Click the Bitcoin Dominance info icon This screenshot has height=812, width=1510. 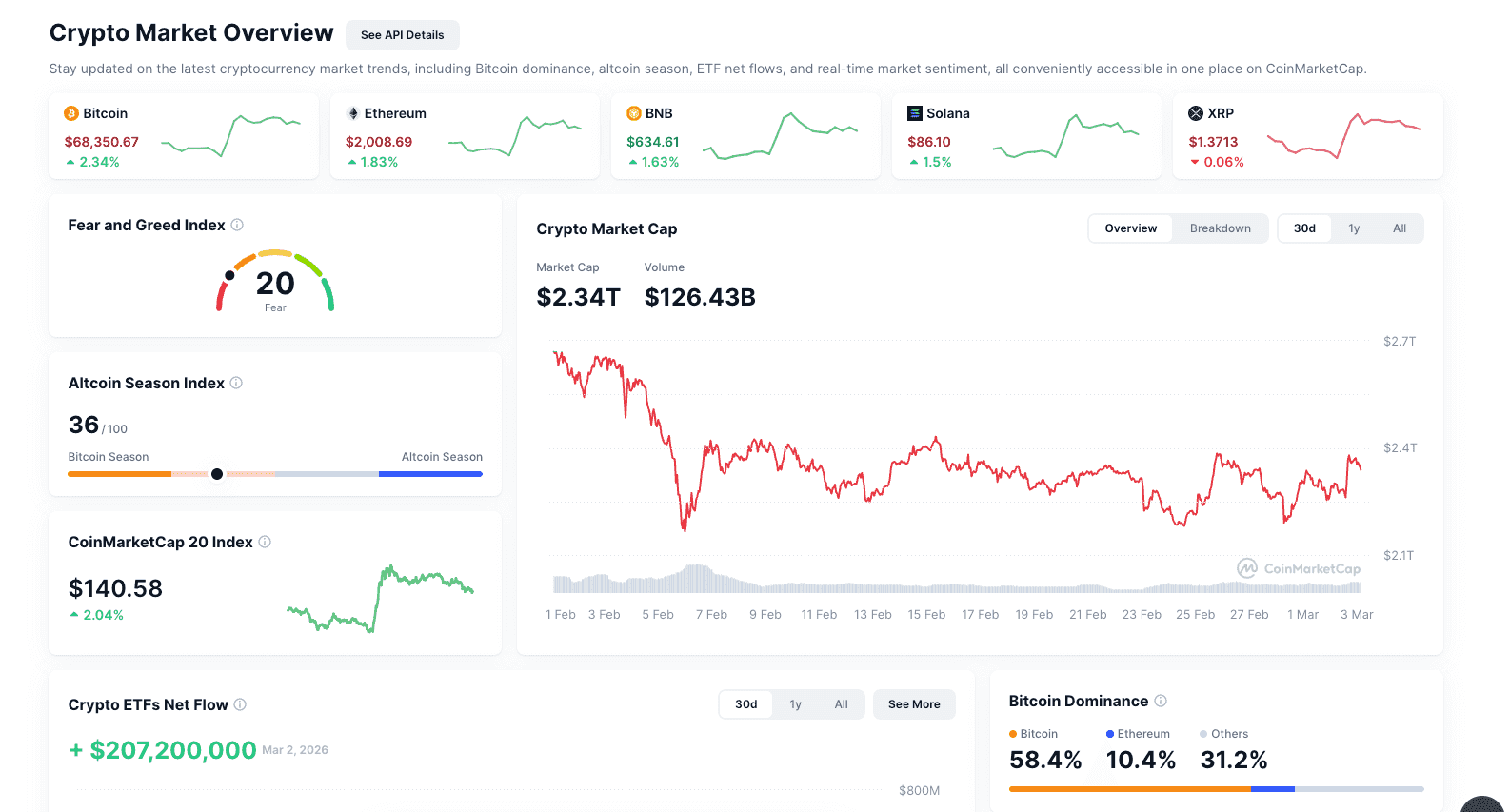[x=1161, y=701]
